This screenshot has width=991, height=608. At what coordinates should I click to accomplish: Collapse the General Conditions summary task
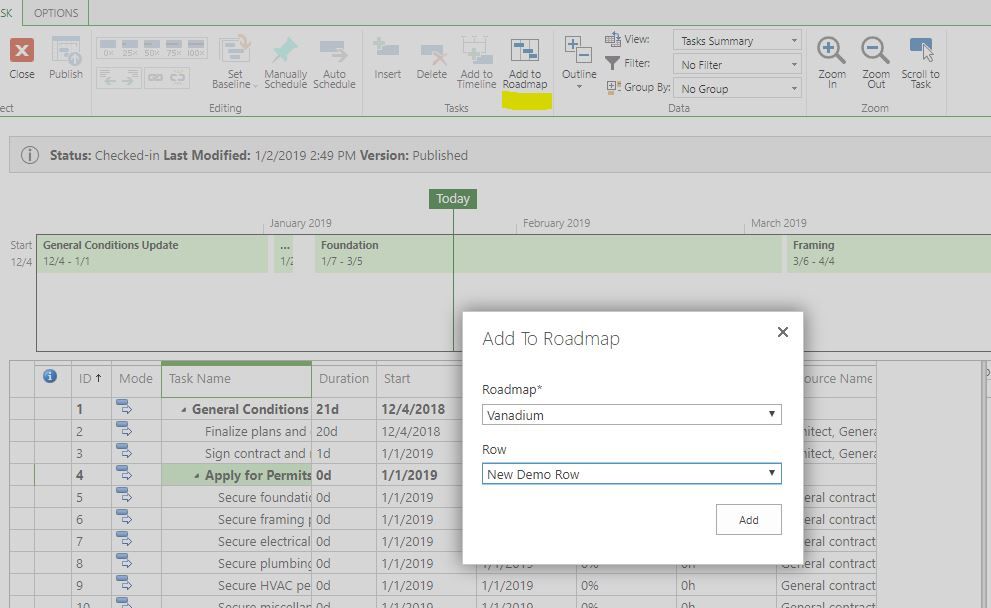click(x=183, y=410)
